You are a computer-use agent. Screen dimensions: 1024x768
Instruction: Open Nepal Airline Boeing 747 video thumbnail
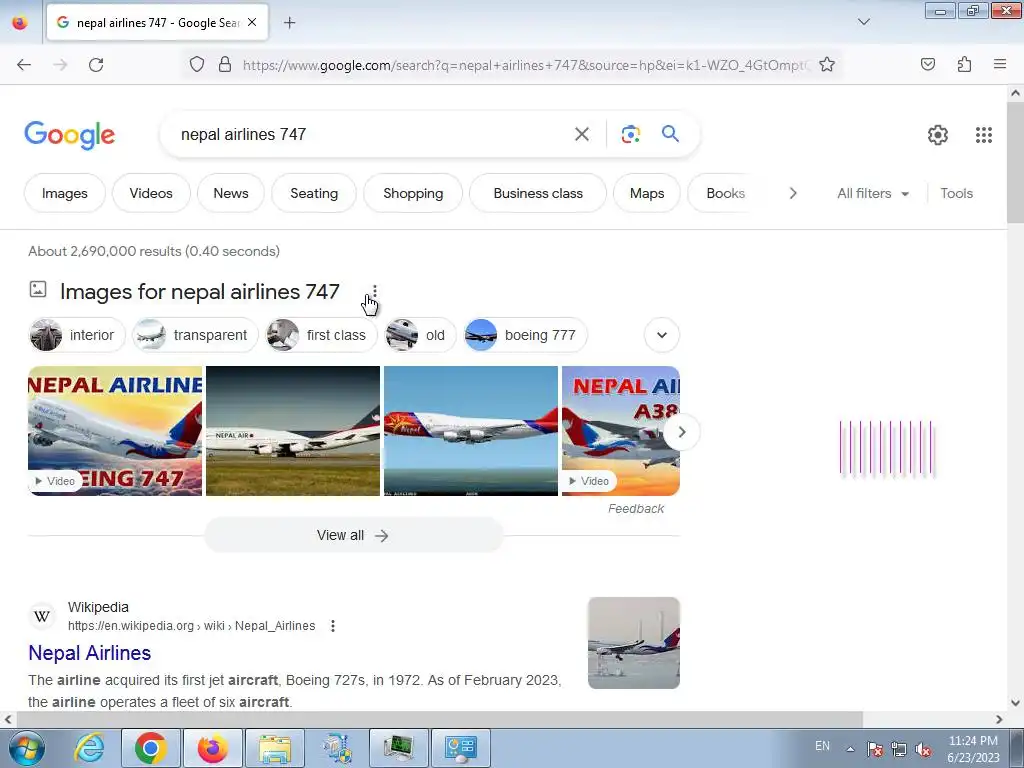115,431
